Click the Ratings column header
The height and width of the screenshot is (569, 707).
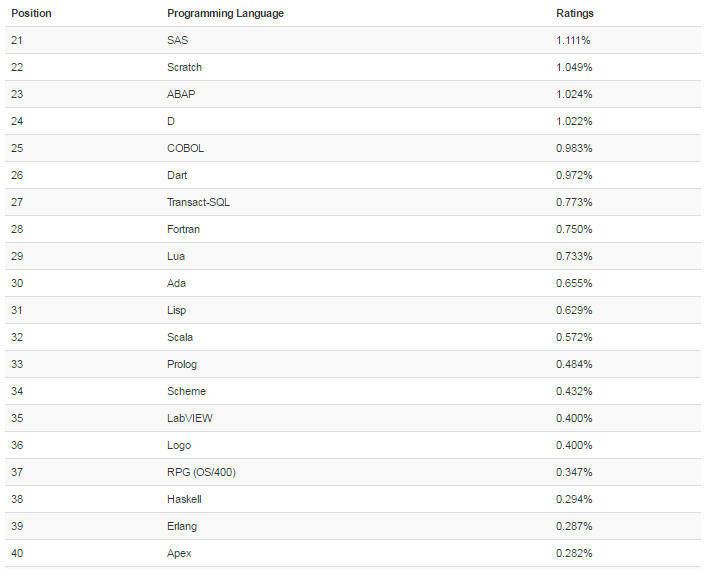pos(574,14)
